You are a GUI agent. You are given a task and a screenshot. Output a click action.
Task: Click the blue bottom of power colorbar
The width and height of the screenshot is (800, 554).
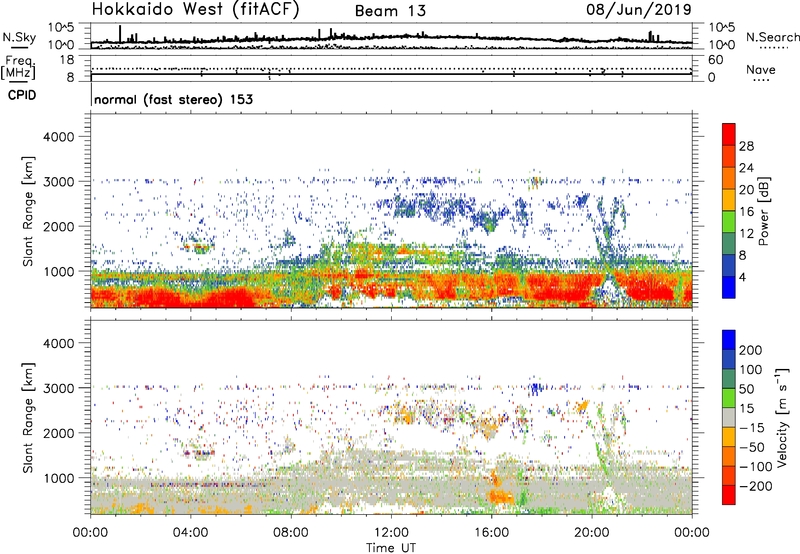click(729, 287)
